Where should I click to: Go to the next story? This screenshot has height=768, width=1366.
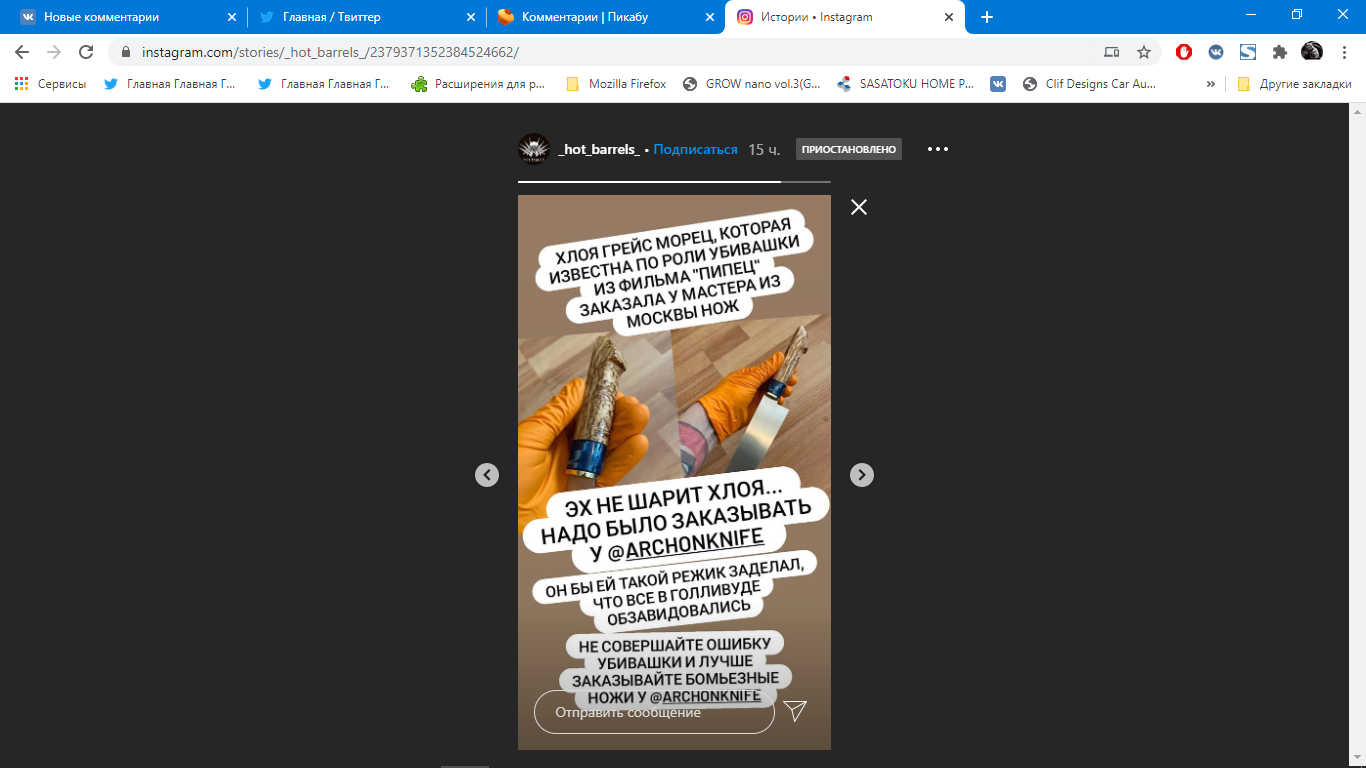tap(861, 475)
